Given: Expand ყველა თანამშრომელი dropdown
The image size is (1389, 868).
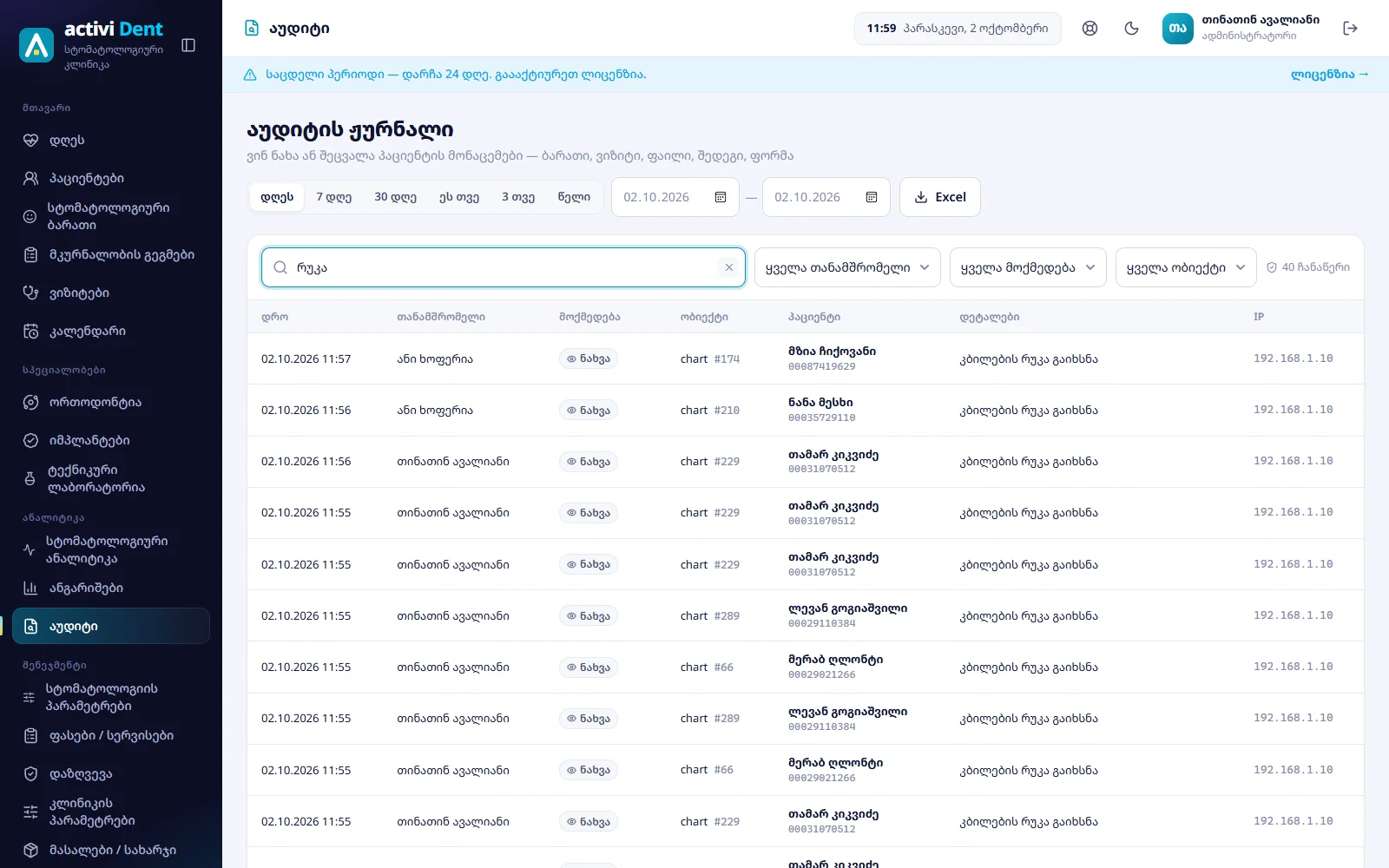Looking at the screenshot, I should click(847, 267).
